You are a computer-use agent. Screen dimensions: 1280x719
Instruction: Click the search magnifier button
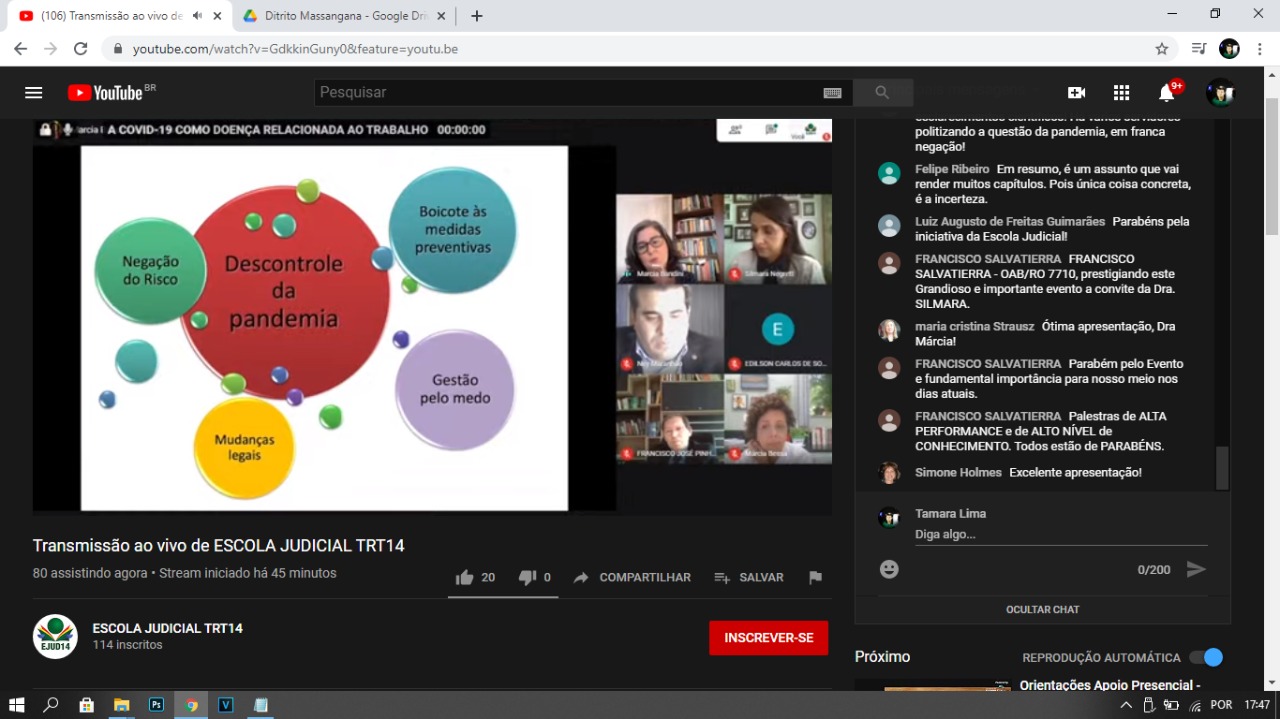tap(882, 93)
